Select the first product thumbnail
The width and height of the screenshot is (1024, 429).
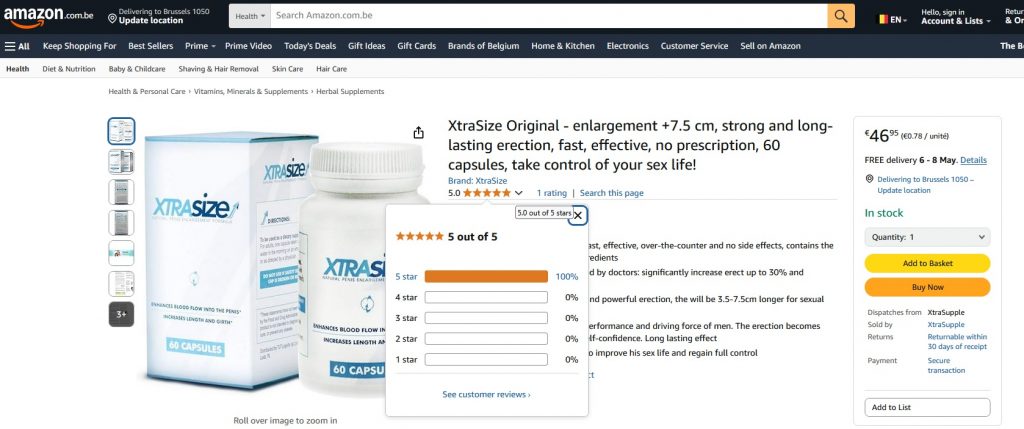tap(121, 131)
